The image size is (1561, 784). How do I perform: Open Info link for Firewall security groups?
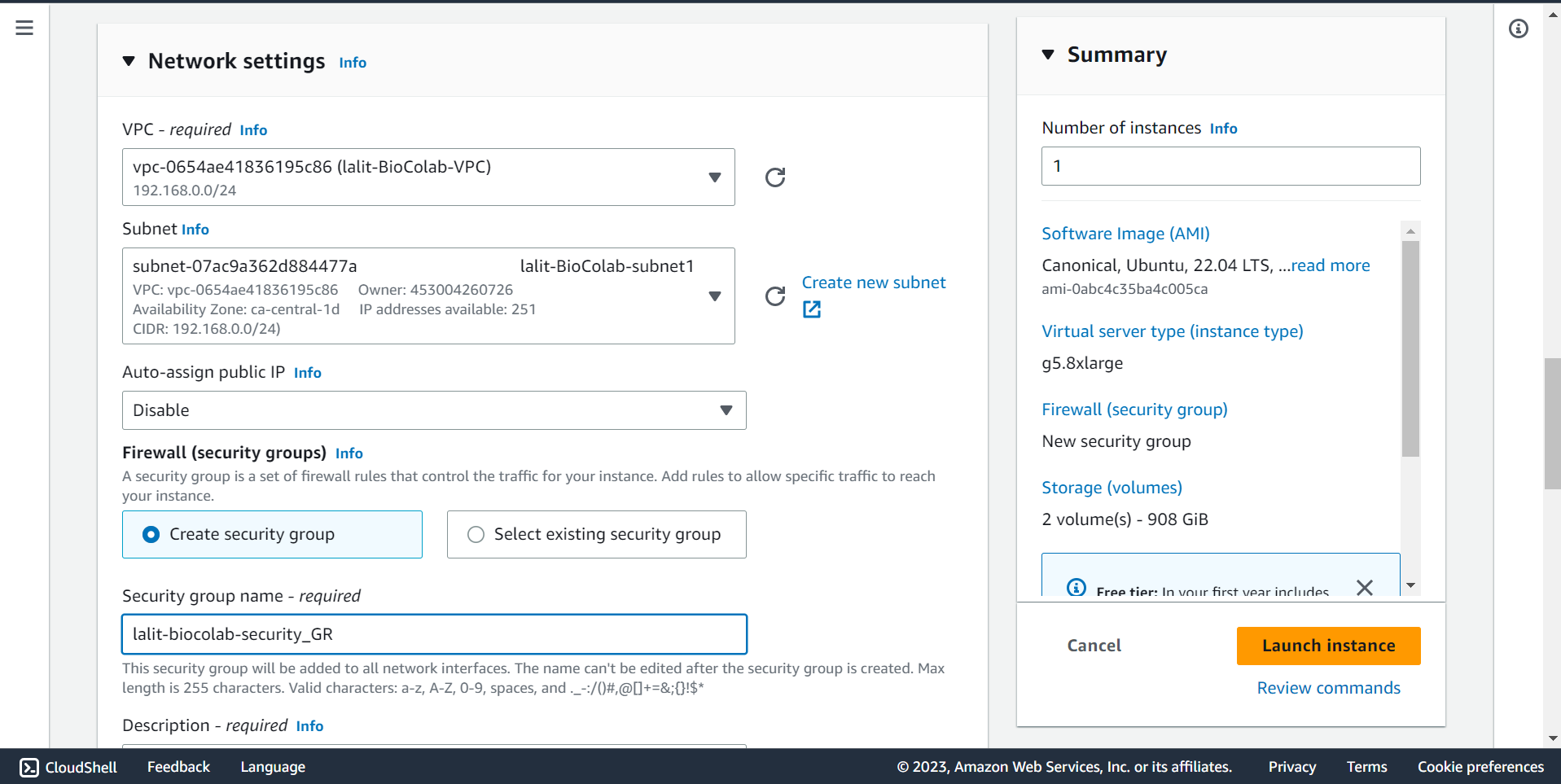[349, 453]
